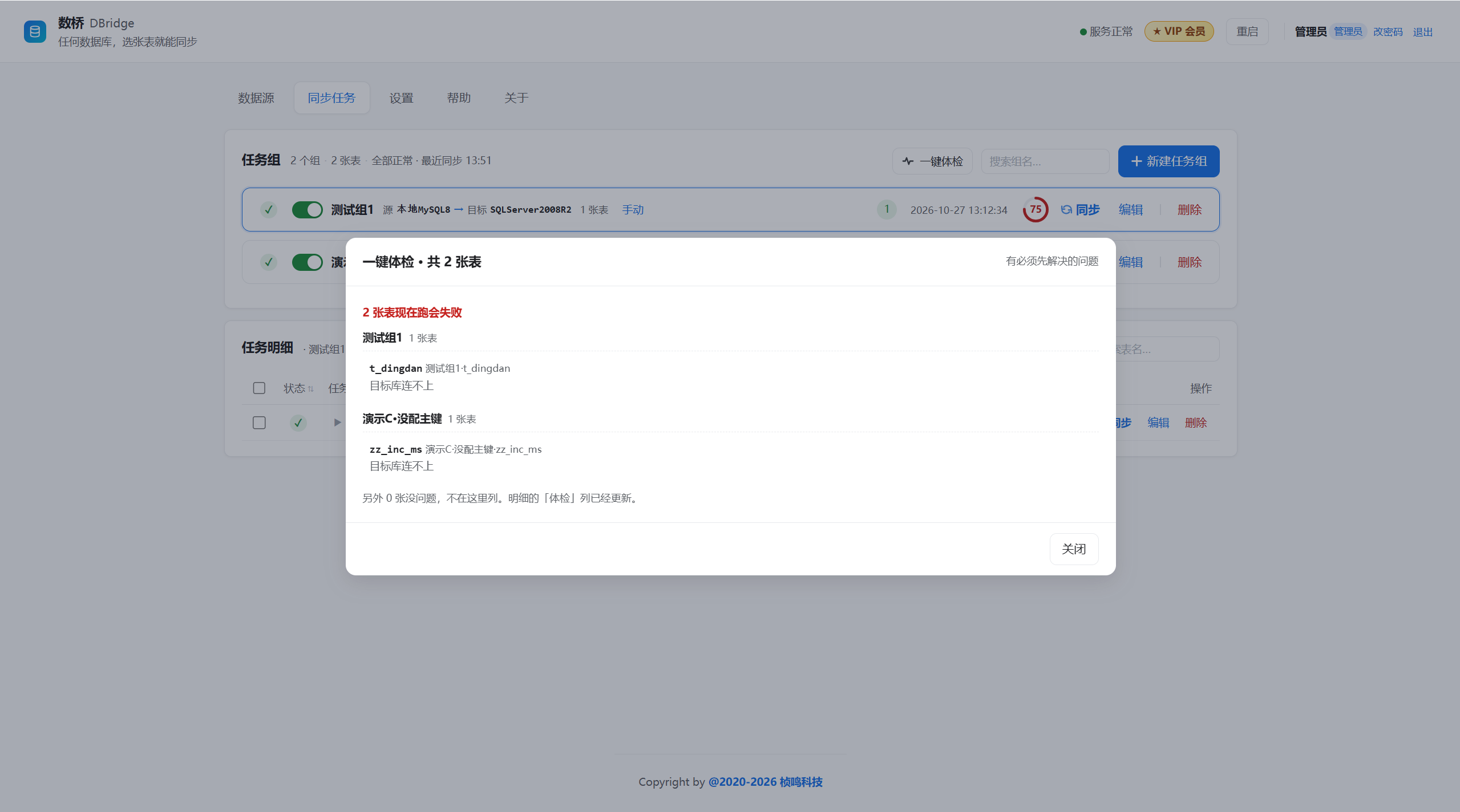Click the 退出 logout link
The height and width of the screenshot is (812, 1460).
tap(1423, 32)
